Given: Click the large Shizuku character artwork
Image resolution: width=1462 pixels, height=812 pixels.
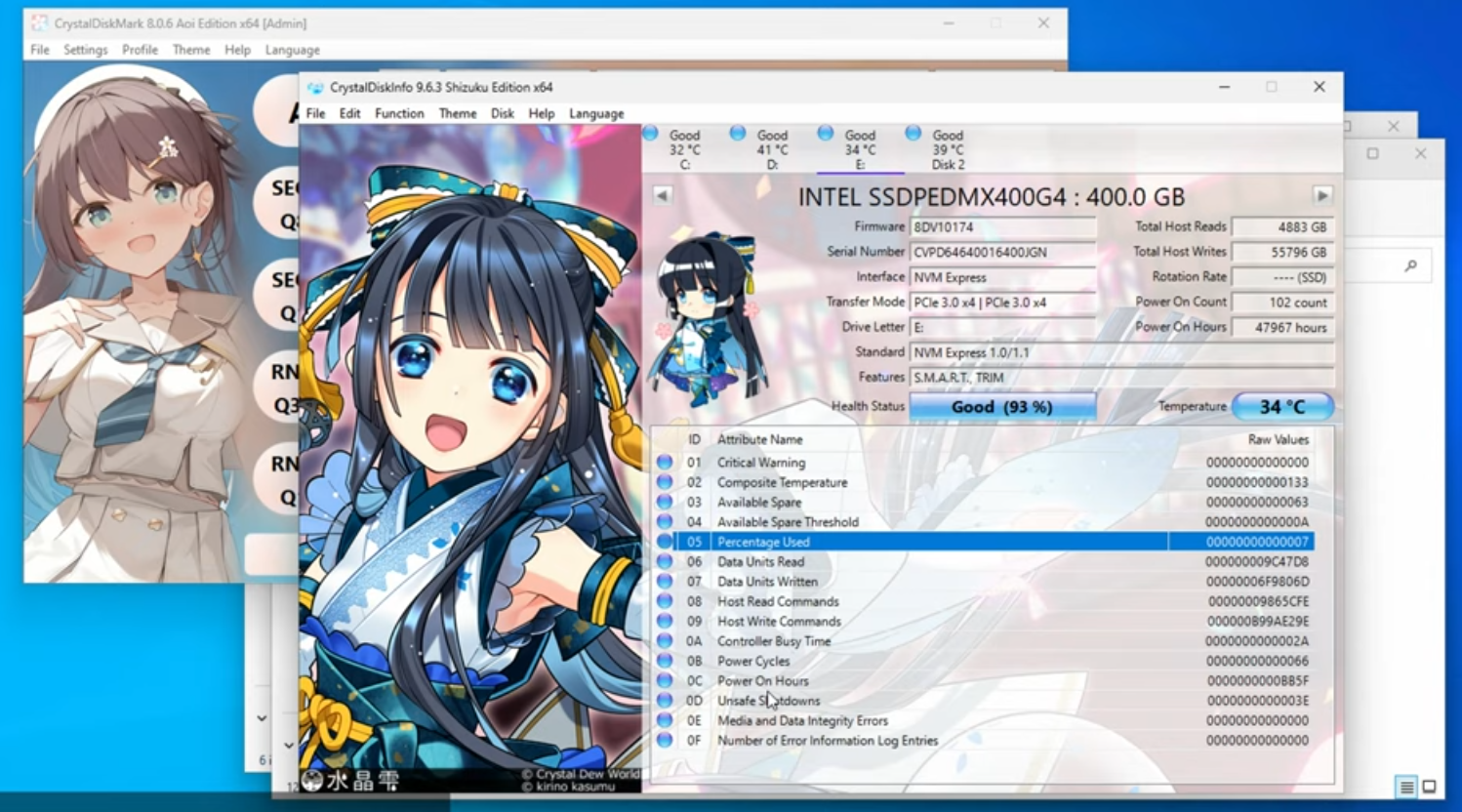Looking at the screenshot, I should click(470, 457).
